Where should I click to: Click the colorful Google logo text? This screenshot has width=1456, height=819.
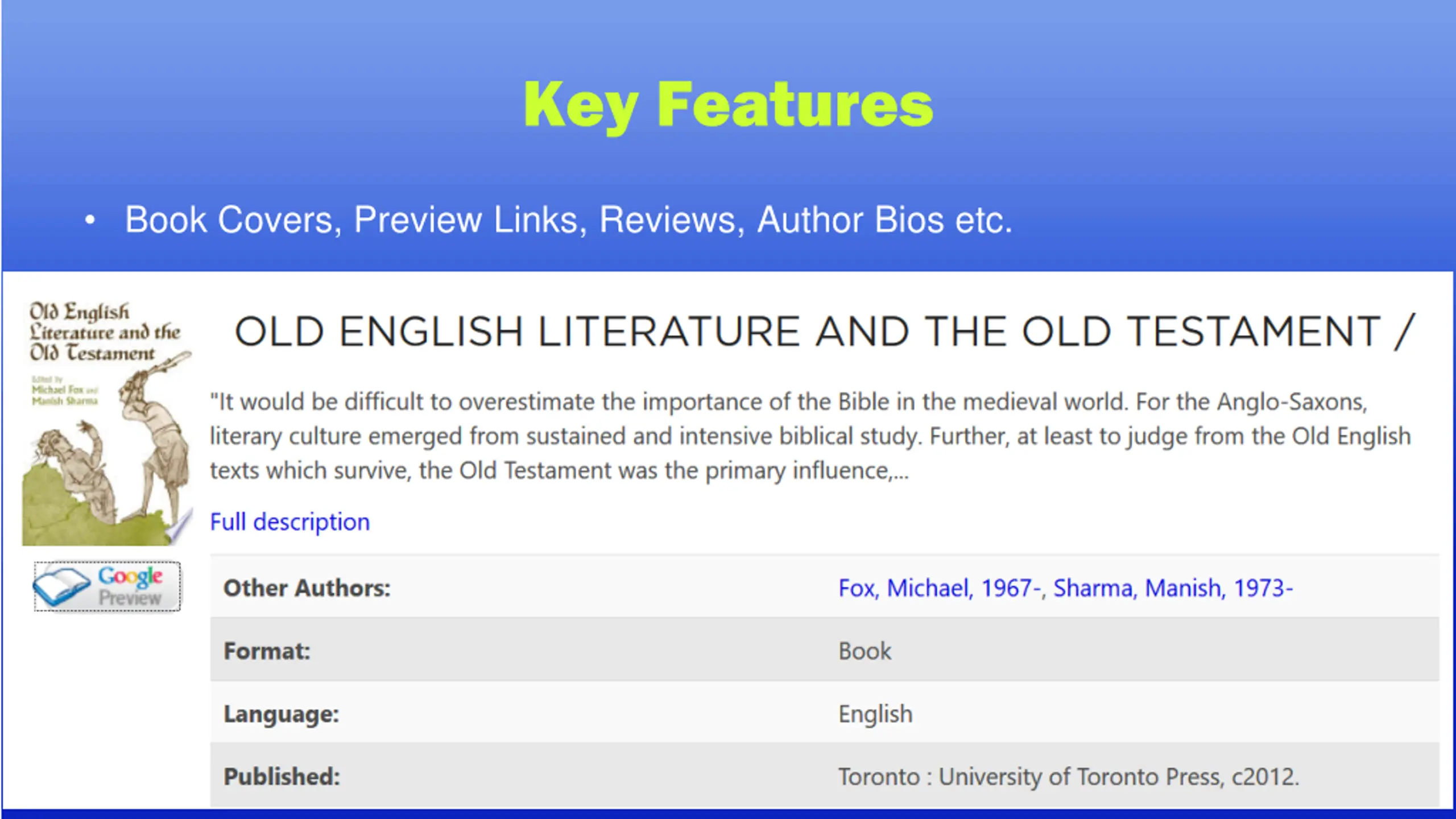[x=131, y=576]
